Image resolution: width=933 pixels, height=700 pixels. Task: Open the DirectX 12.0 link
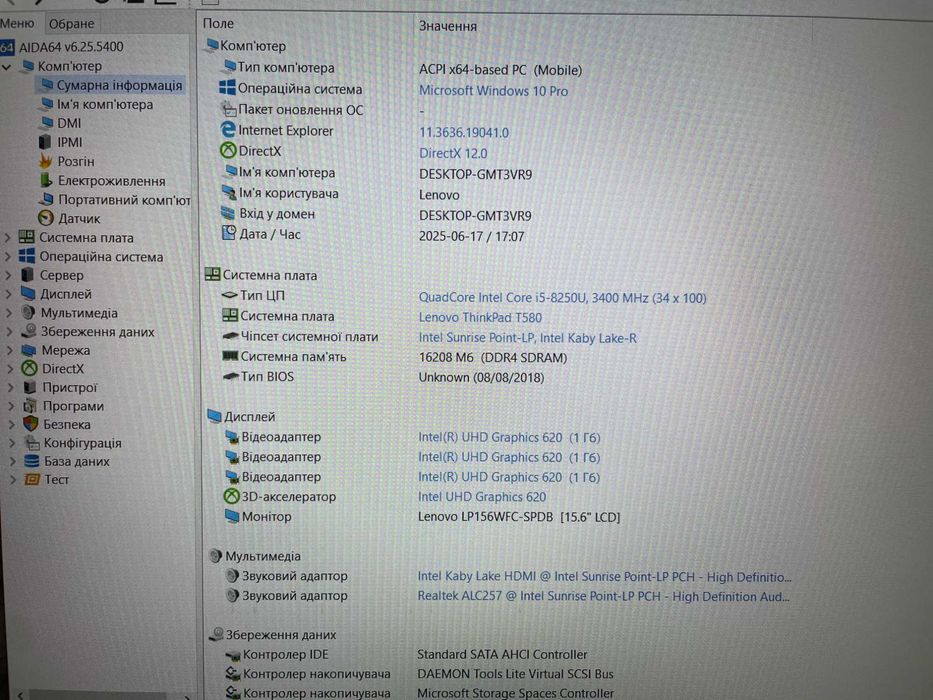click(x=453, y=154)
